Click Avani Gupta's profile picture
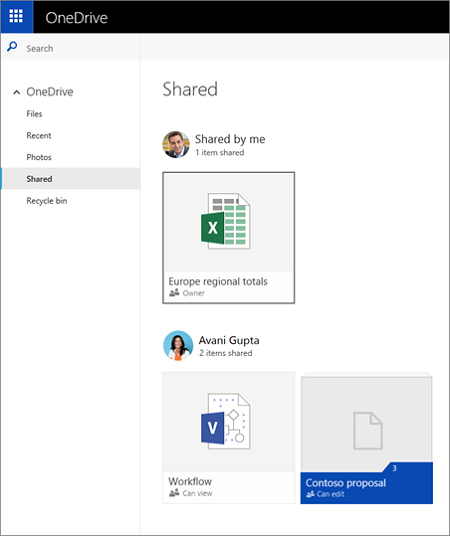This screenshot has width=450, height=536. (178, 346)
